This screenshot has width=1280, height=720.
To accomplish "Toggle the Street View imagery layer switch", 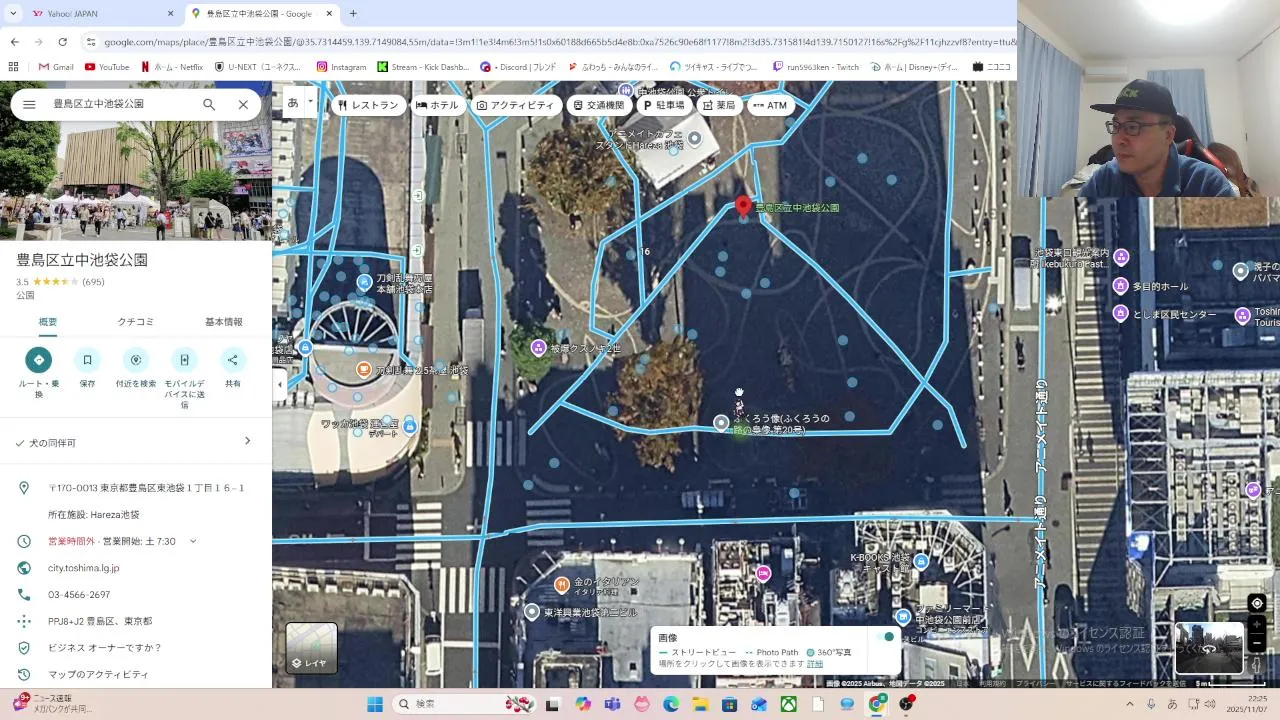I will [884, 637].
